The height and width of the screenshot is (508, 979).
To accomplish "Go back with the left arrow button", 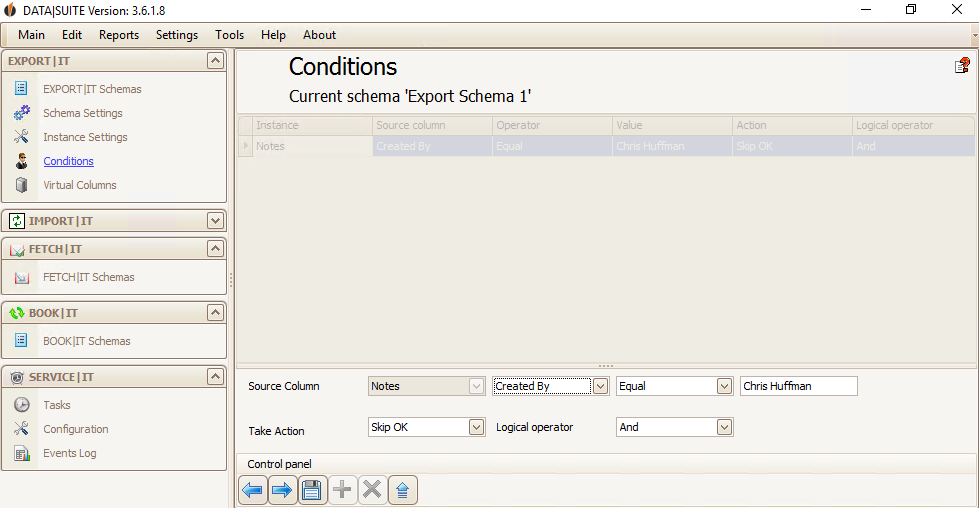I will [x=253, y=490].
